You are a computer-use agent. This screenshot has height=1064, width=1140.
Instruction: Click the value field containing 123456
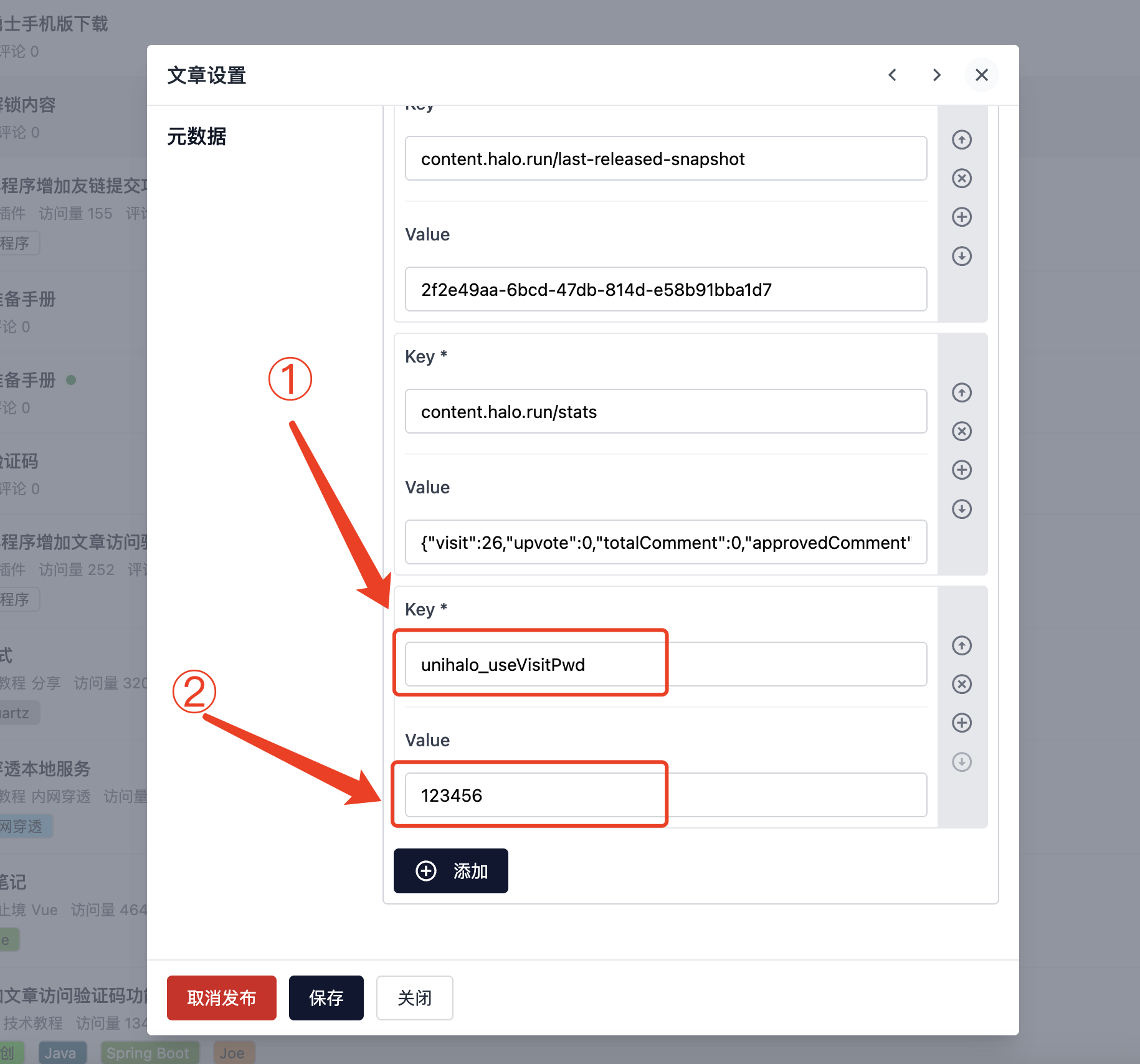click(665, 795)
